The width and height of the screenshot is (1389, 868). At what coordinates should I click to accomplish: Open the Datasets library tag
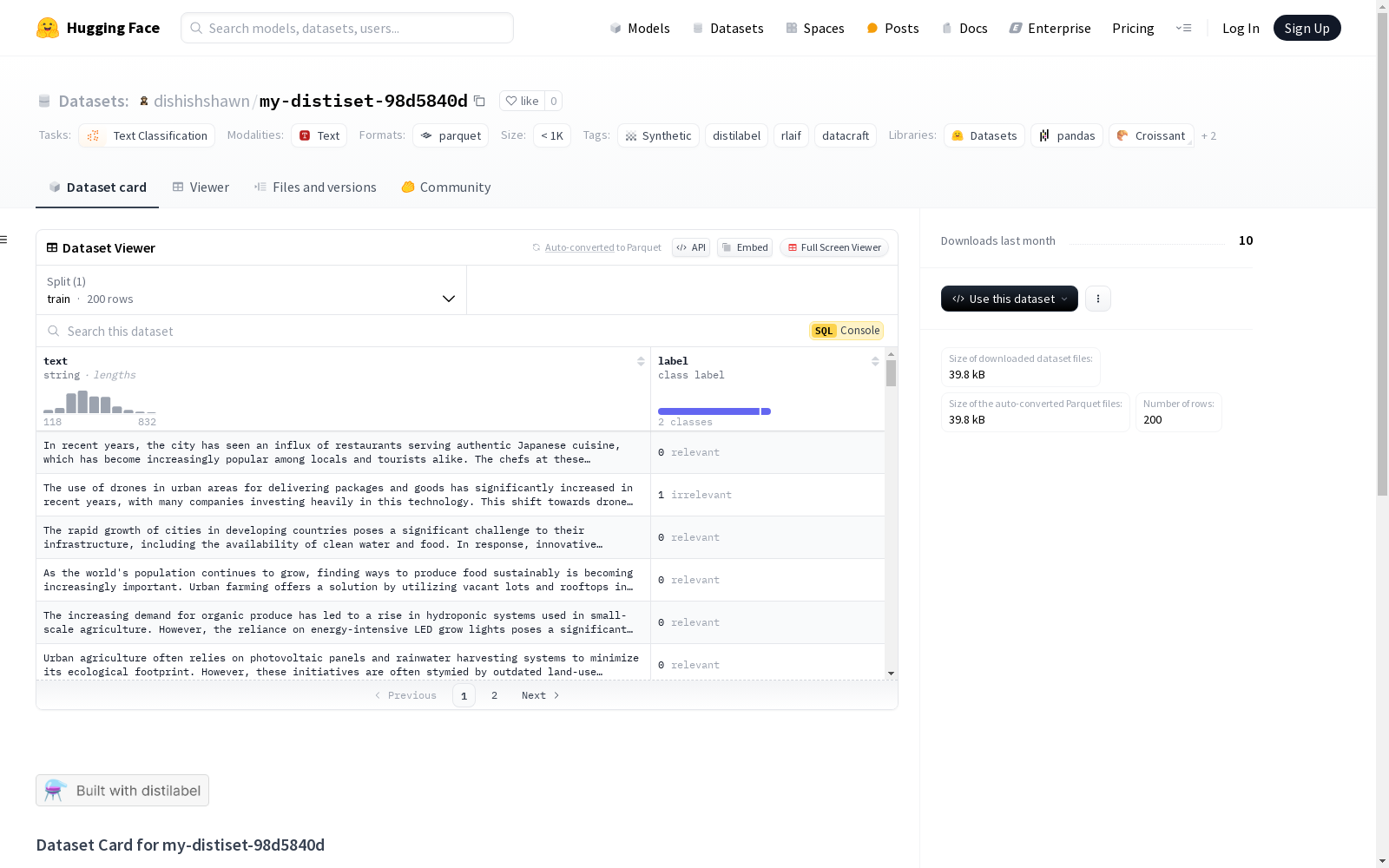tap(984, 135)
